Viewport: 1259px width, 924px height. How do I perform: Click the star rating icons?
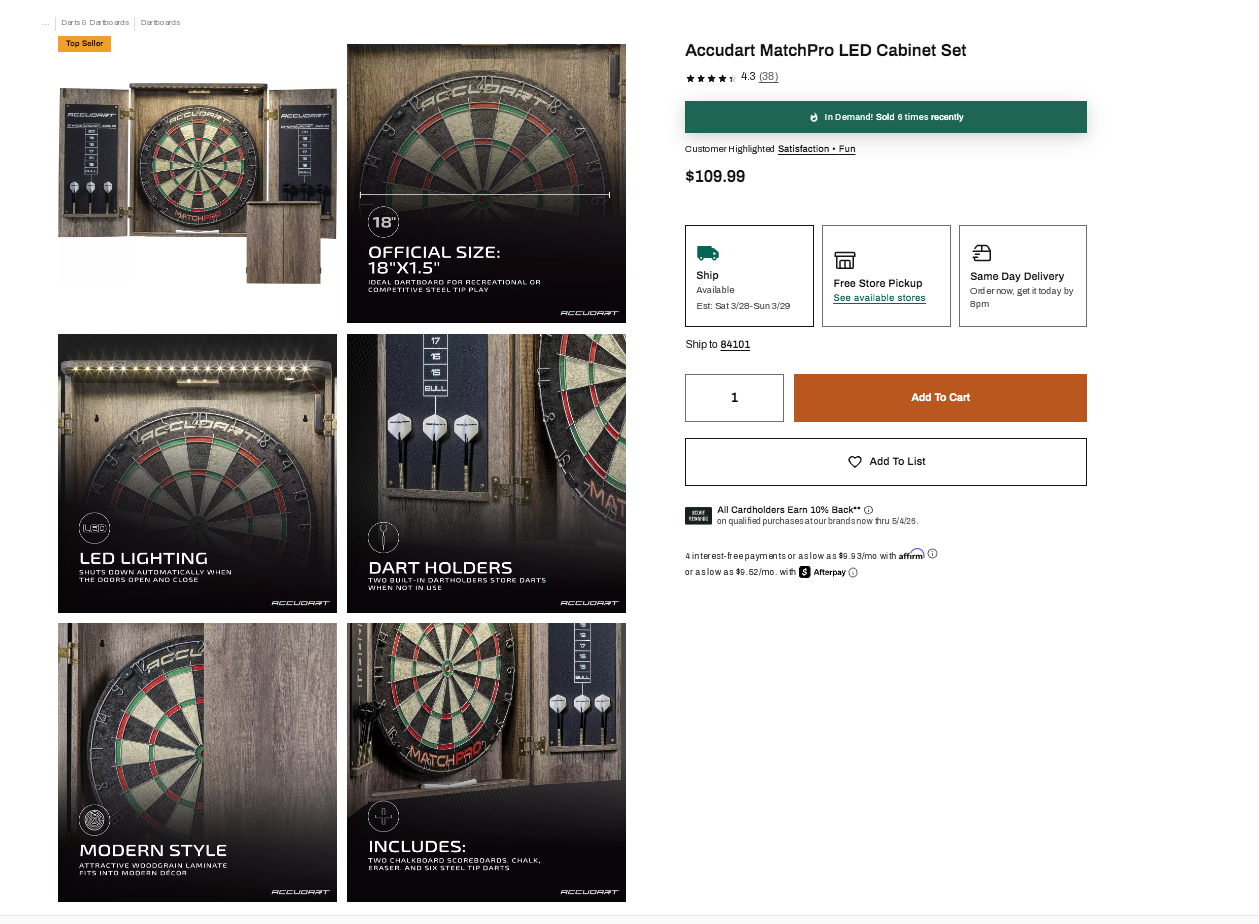tap(710, 78)
